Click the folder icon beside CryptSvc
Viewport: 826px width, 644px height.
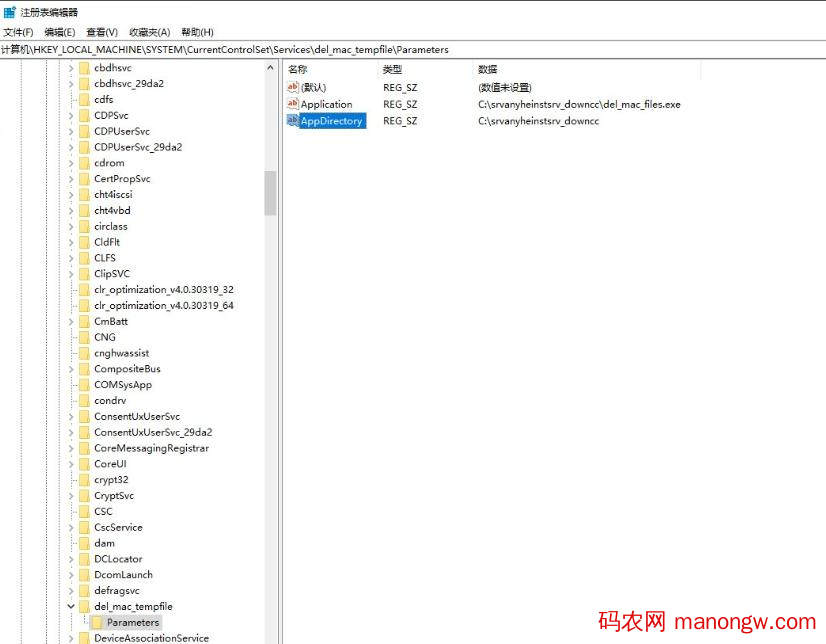(84, 495)
